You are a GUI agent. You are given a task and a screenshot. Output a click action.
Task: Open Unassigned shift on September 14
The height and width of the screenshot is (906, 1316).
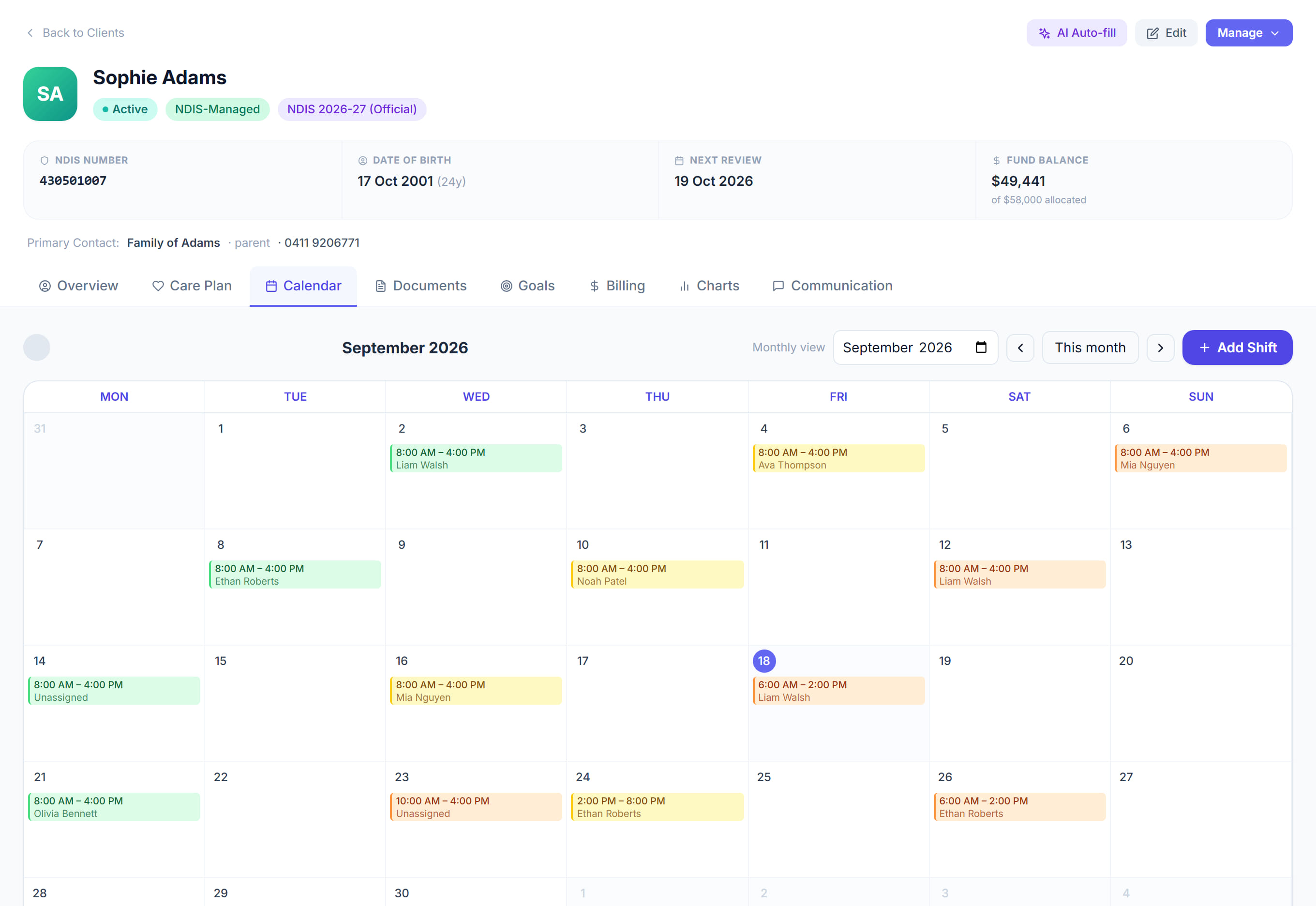click(114, 691)
